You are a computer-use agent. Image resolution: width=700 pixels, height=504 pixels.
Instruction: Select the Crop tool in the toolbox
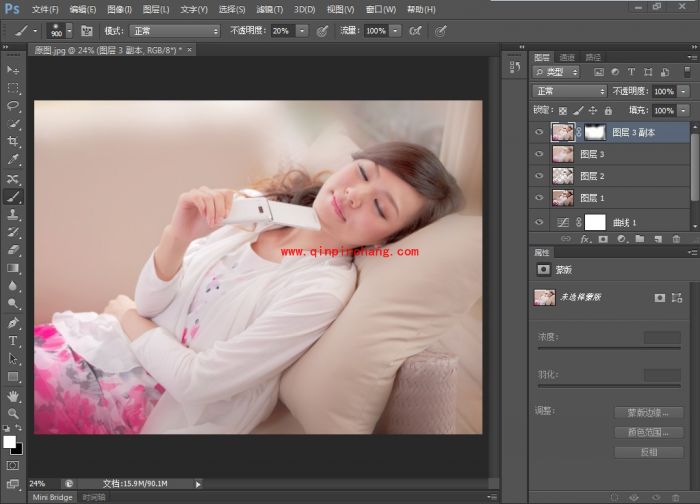14,141
